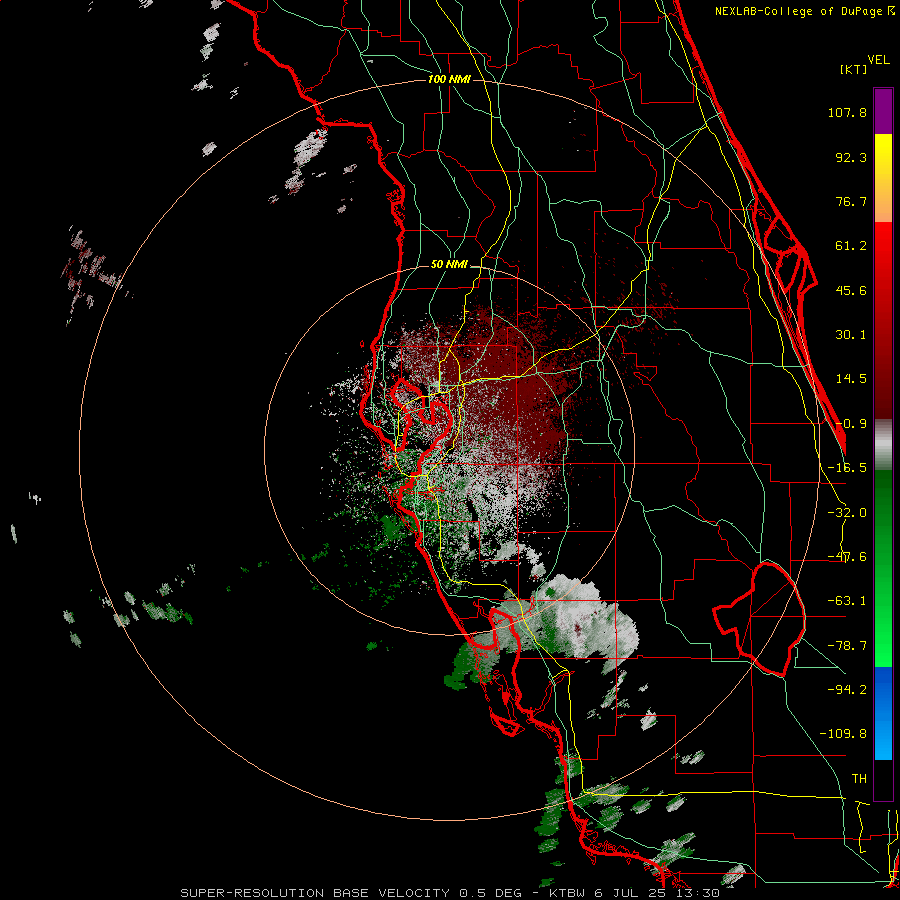Click the black TH segment of the color bar
The height and width of the screenshot is (900, 900).
coord(883,779)
